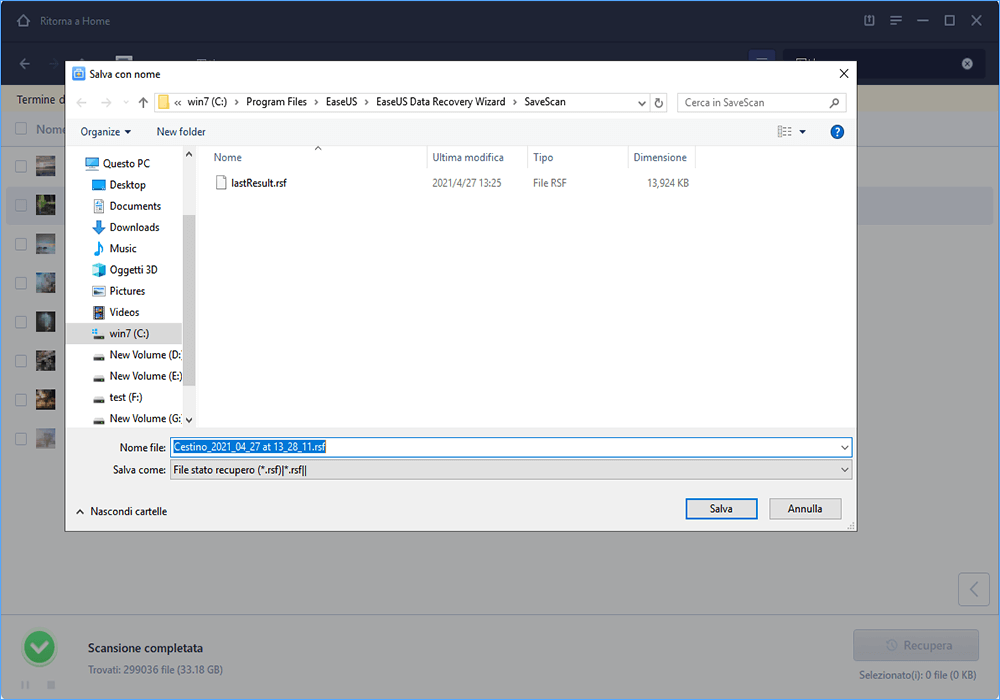Refresh the SaveScan folder listing
Image resolution: width=1000 pixels, height=700 pixels.
coord(658,103)
